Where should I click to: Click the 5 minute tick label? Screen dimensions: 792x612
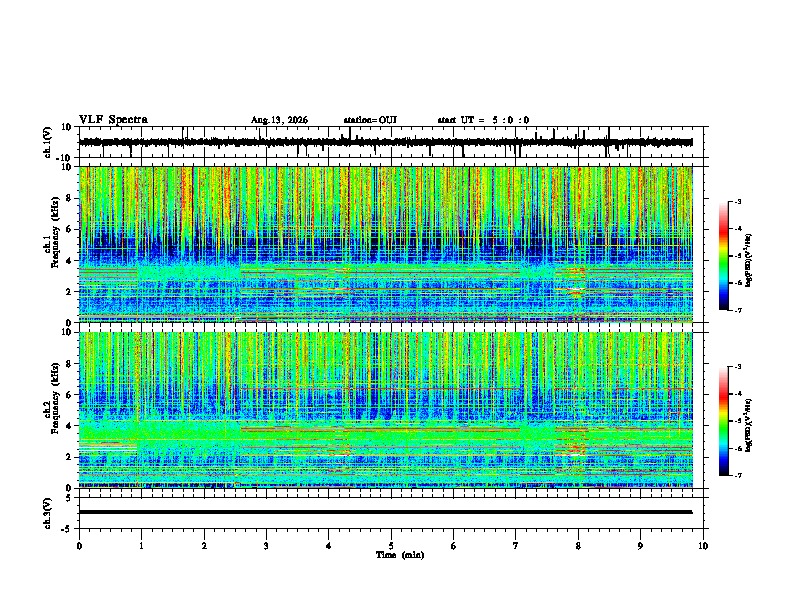(391, 546)
